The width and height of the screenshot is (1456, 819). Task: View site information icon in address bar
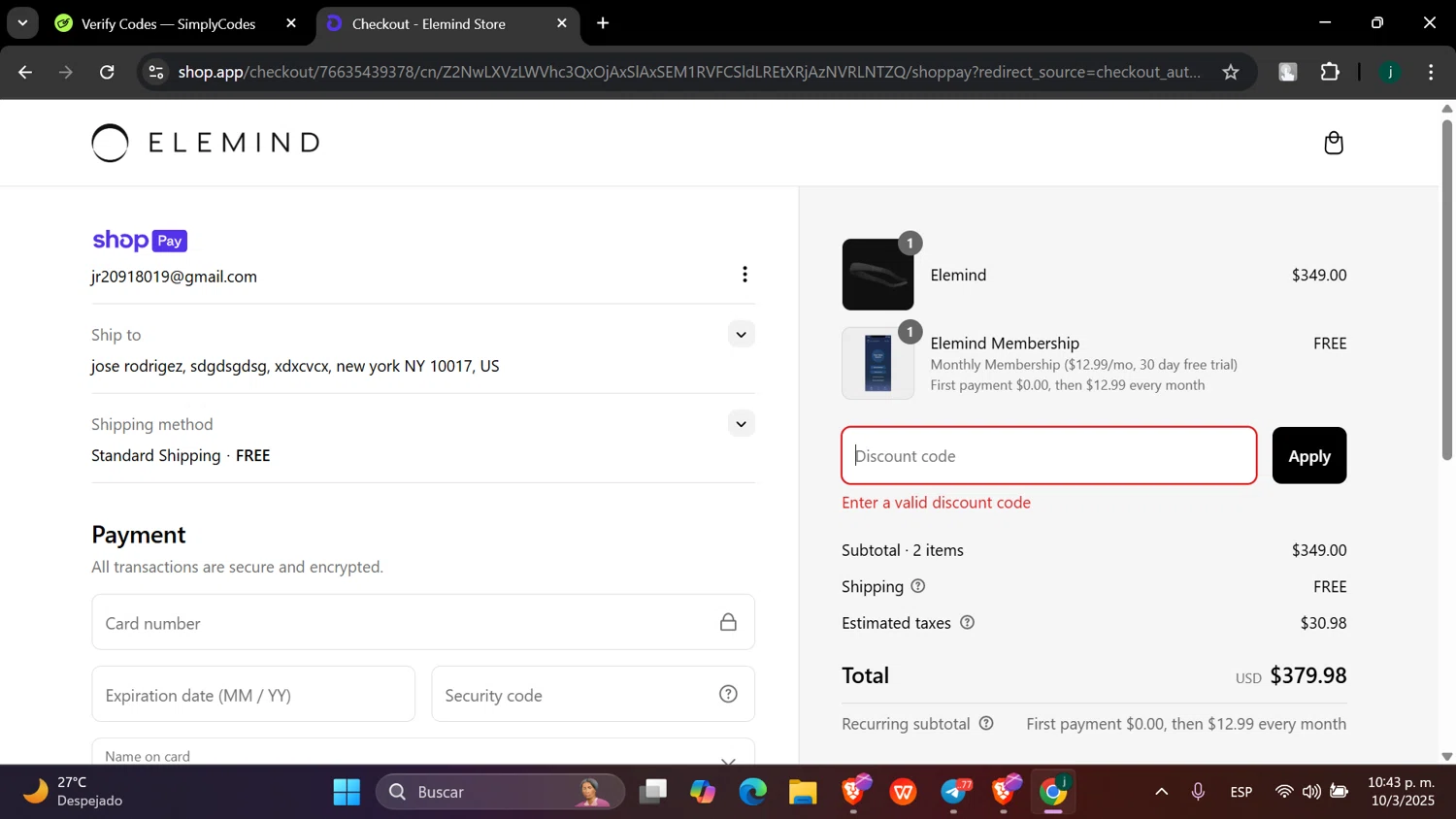point(156,72)
